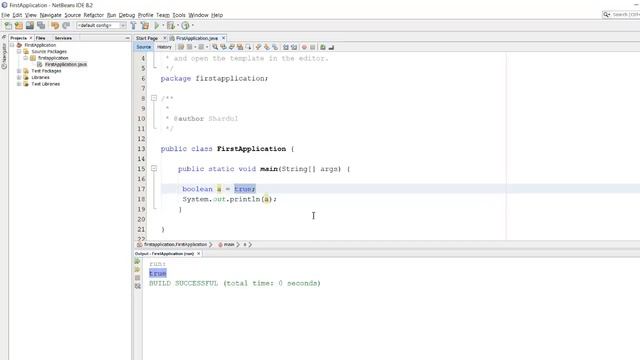Click the Last Edit icon in editor toolbar
This screenshot has width=640, height=360.
(181, 47)
